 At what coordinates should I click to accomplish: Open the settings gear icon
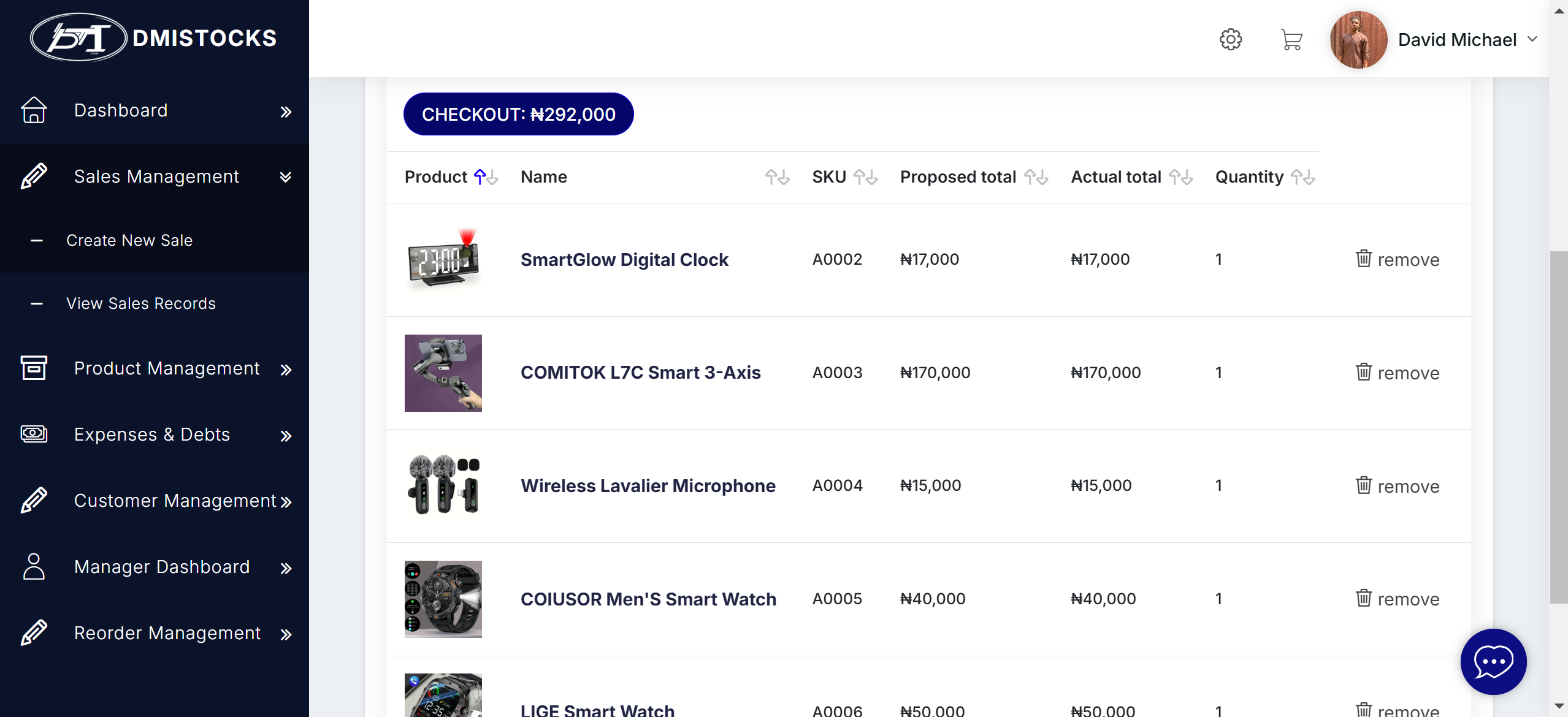[1230, 40]
